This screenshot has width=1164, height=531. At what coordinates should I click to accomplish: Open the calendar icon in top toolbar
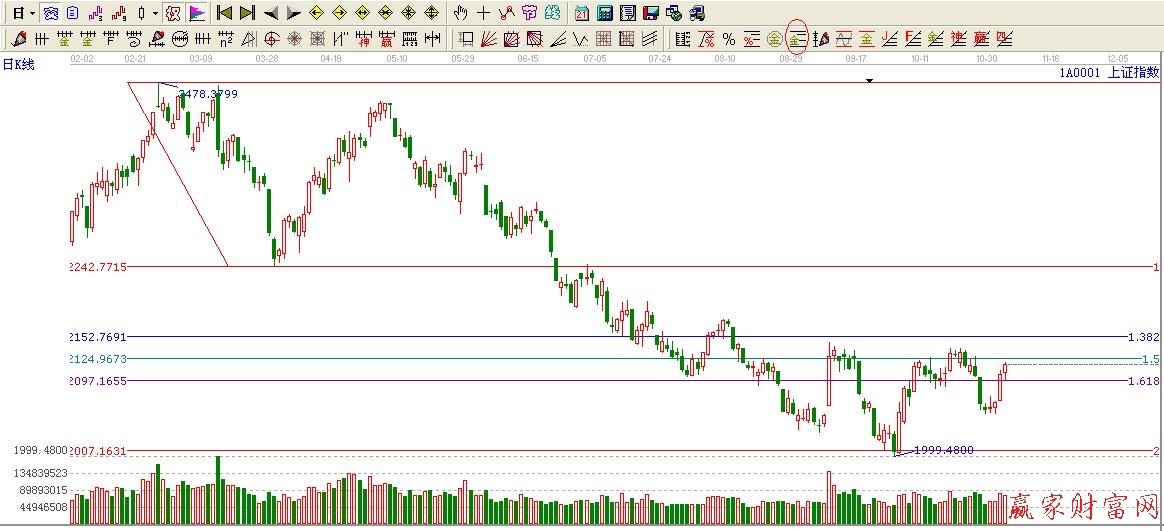582,13
